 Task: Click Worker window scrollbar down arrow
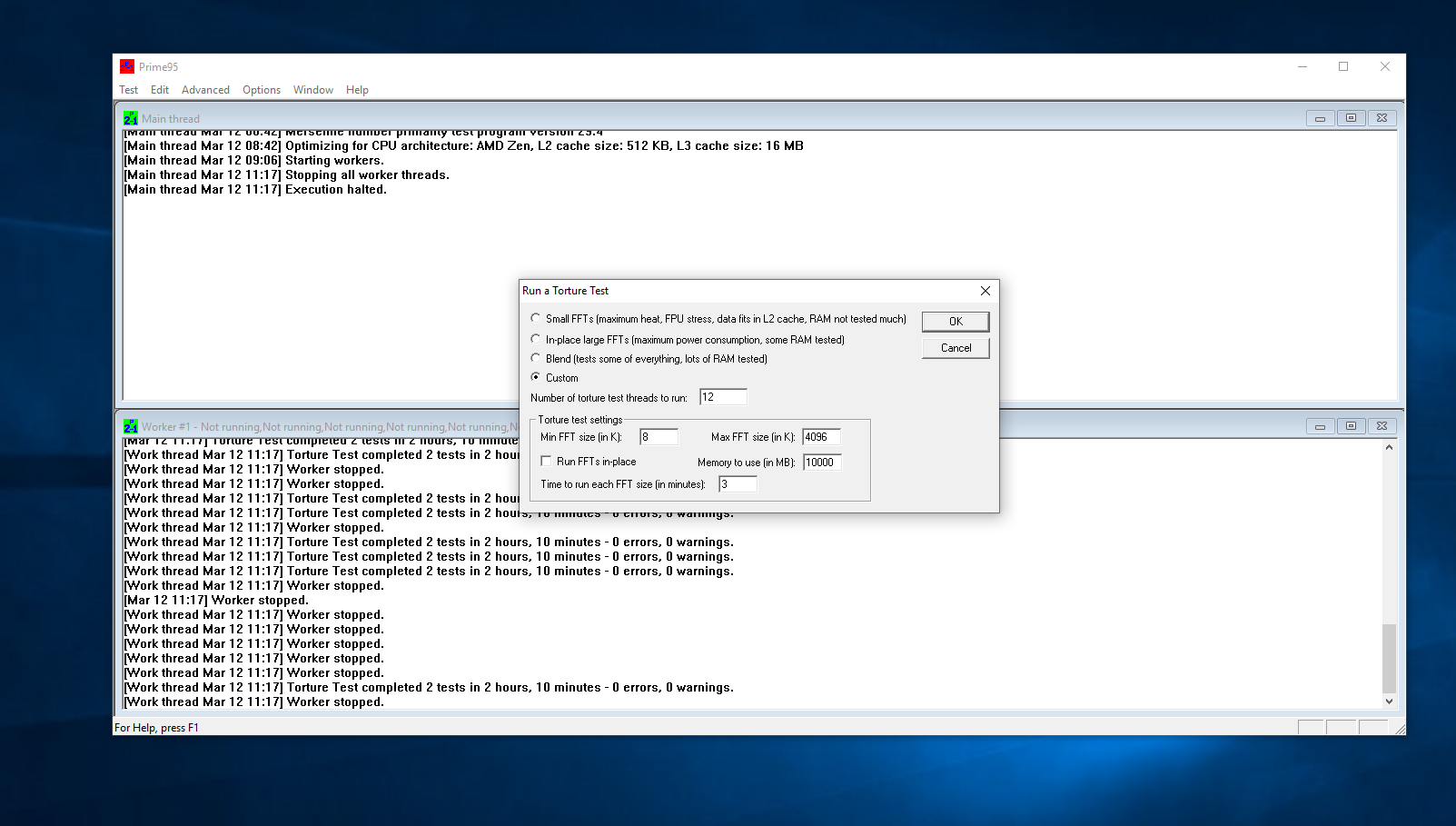[1389, 702]
